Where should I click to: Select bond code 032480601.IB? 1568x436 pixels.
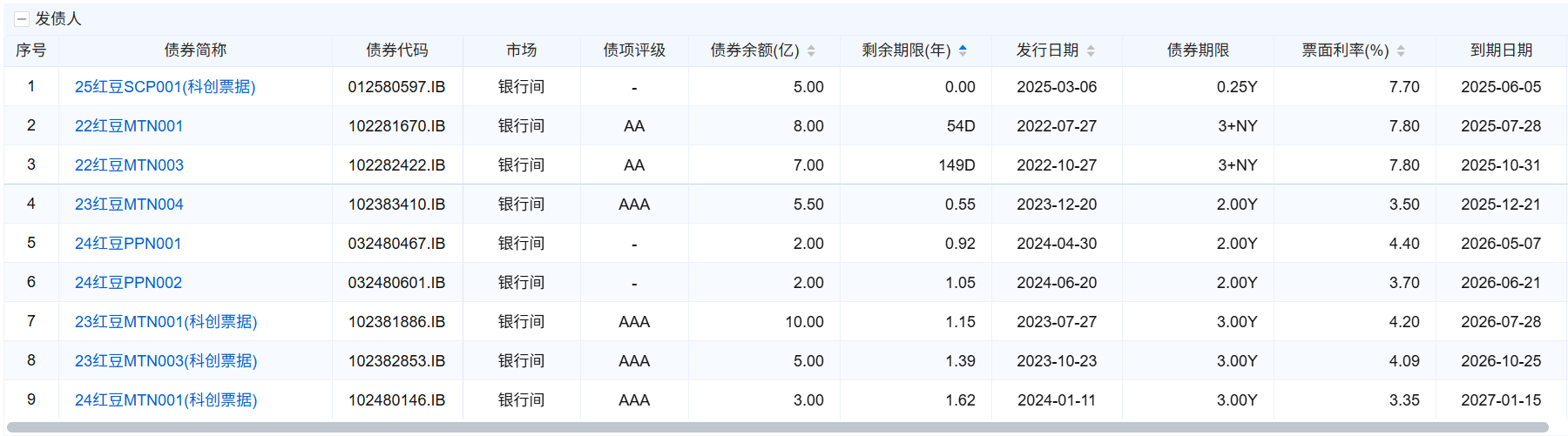396,283
